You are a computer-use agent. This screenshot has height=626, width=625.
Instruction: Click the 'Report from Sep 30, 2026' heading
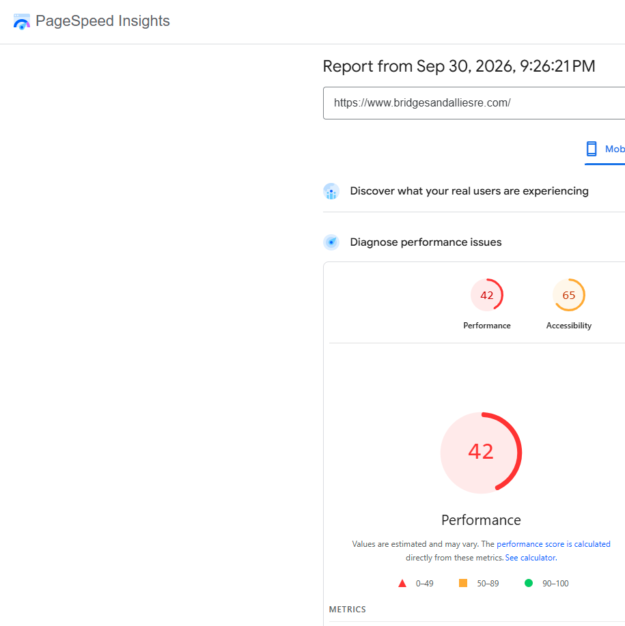(459, 66)
